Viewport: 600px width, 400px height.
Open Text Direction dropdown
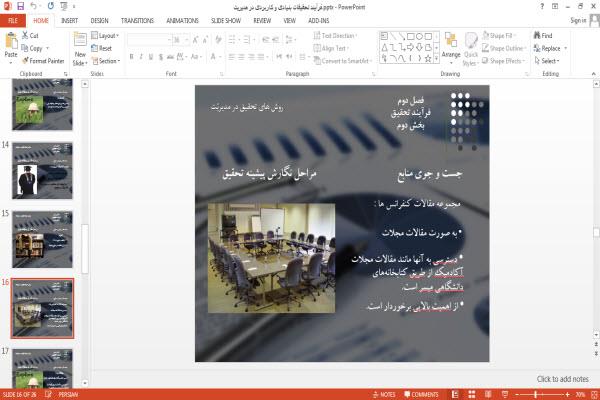(335, 36)
